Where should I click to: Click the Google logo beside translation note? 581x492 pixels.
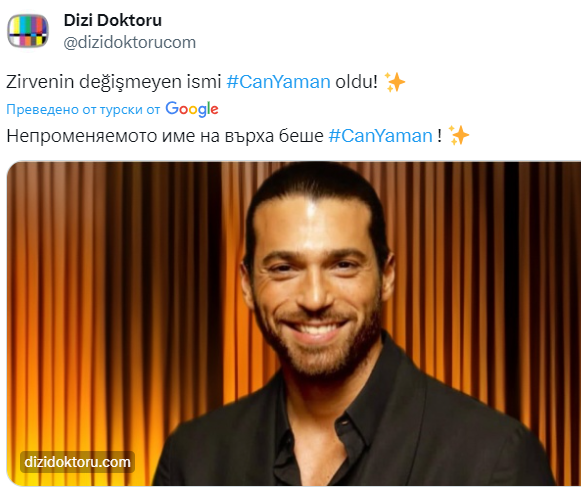point(192,109)
